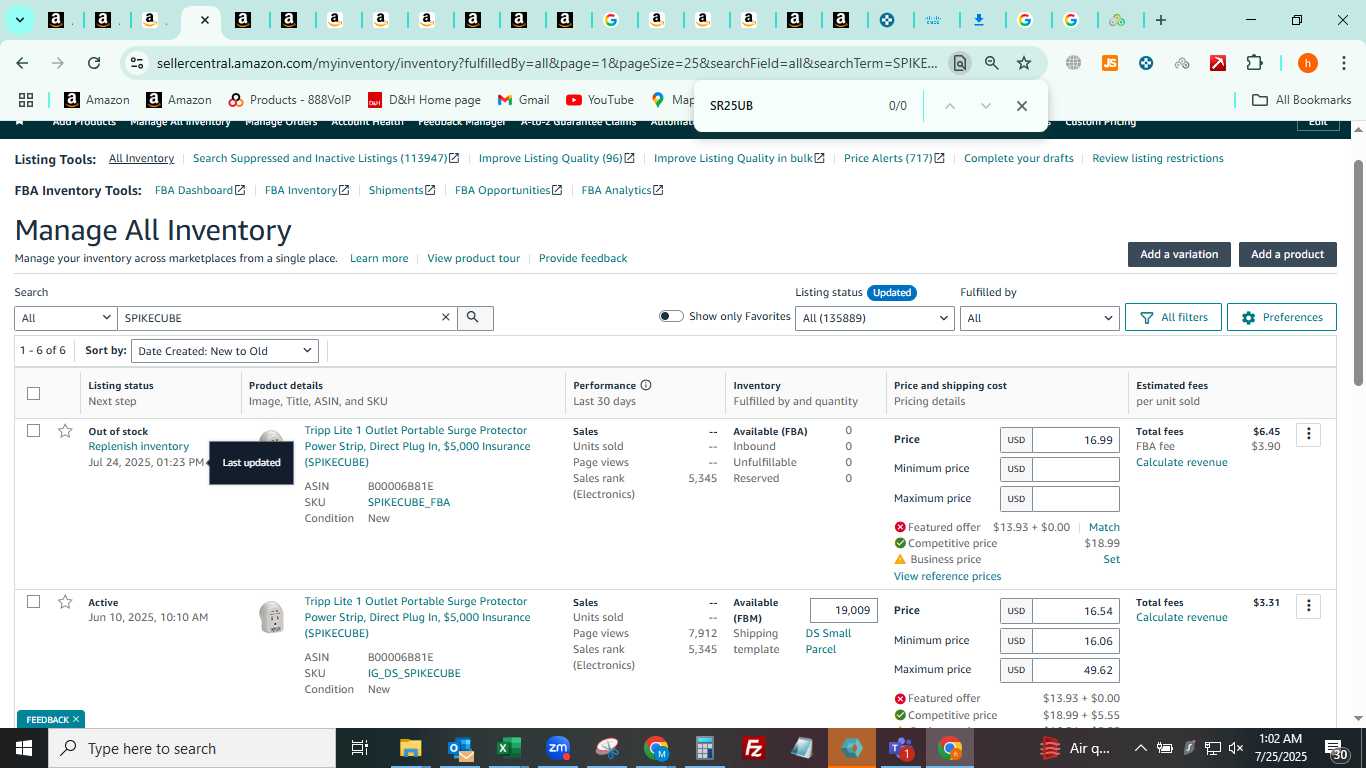Click the orange JS extension icon
Viewport: 1366px width, 768px height.
coord(1109,63)
